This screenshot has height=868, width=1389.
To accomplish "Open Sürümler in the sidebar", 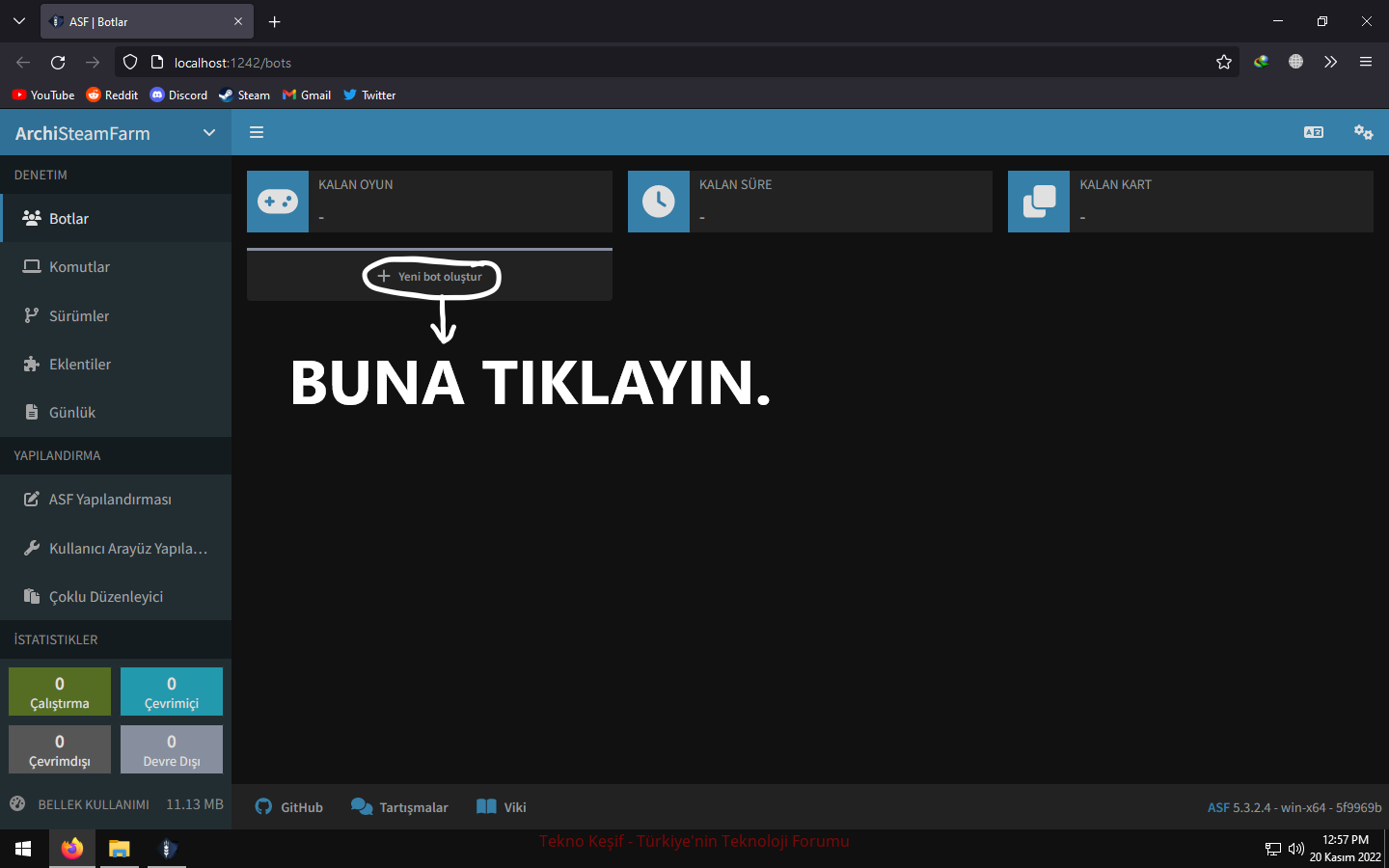I will (x=116, y=315).
